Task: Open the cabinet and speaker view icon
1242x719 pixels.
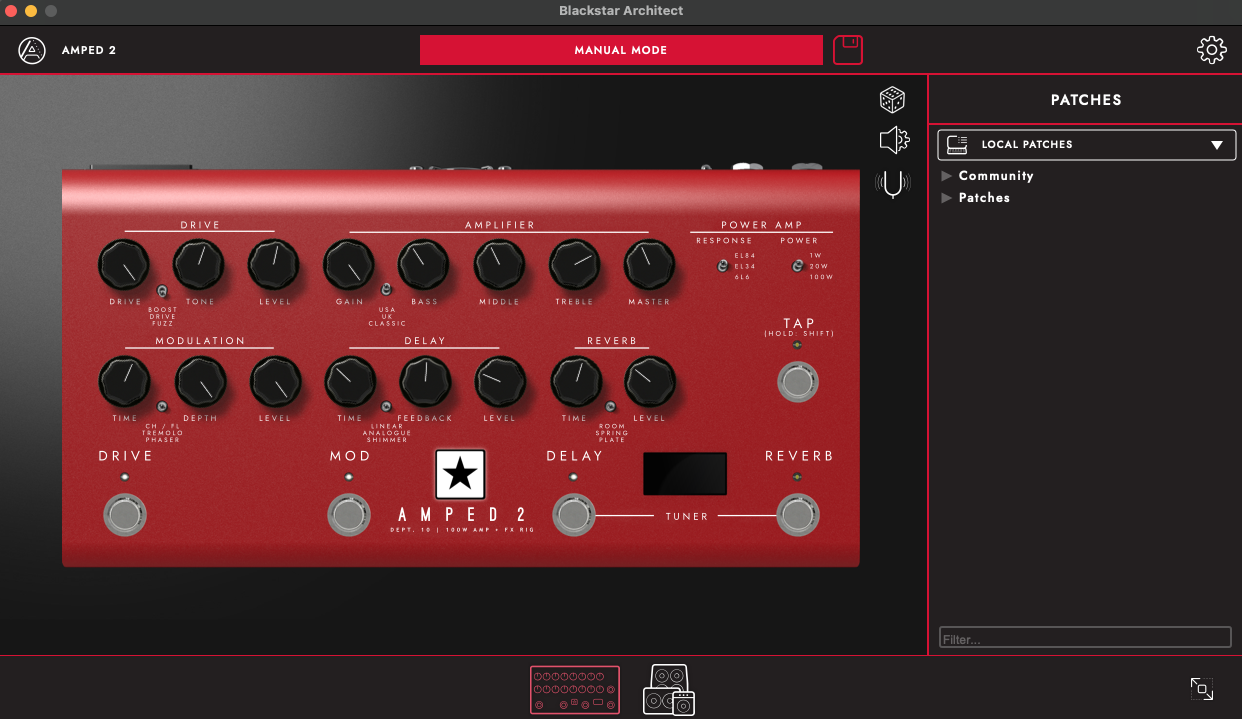Action: (669, 690)
